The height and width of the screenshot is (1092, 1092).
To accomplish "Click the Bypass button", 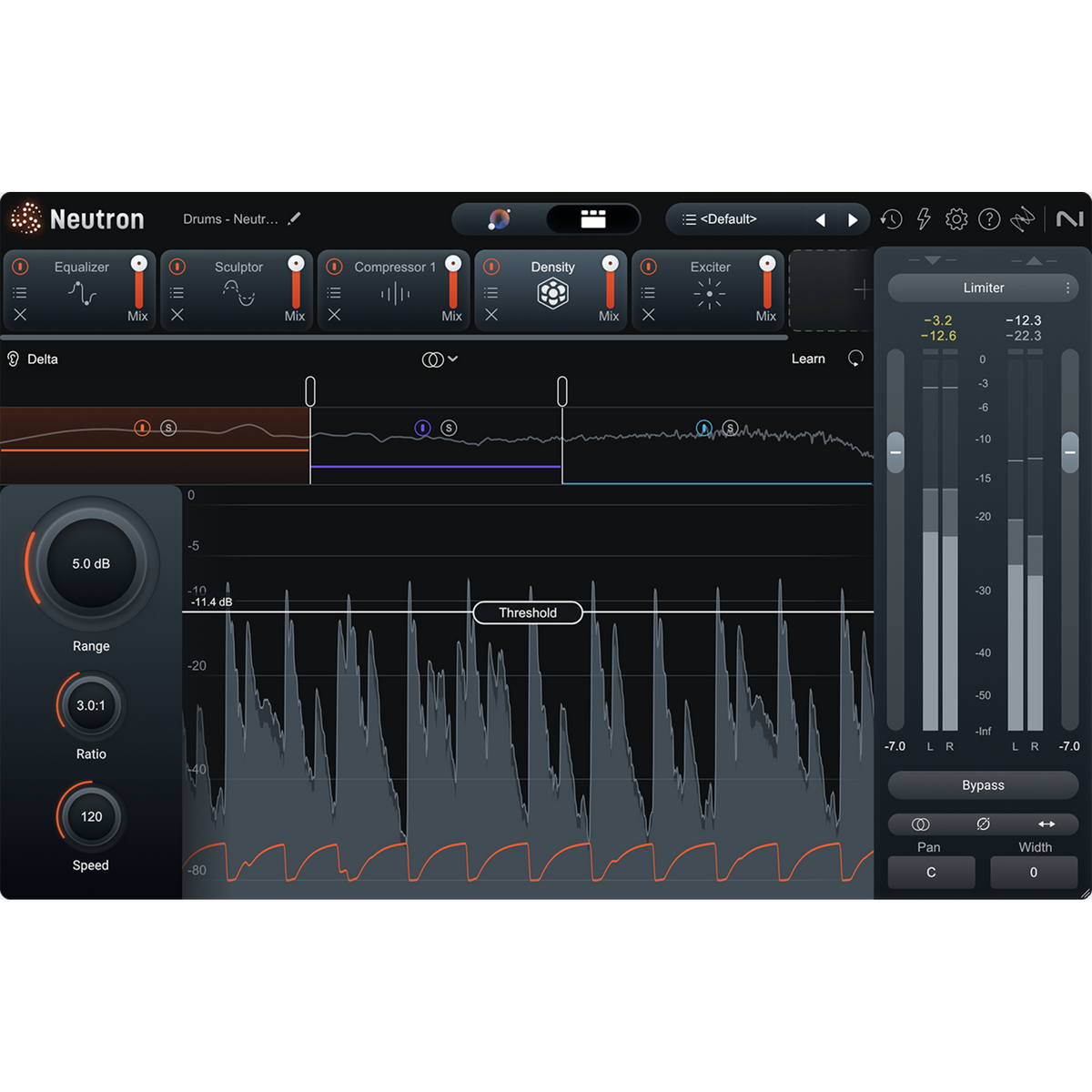I will tap(983, 785).
